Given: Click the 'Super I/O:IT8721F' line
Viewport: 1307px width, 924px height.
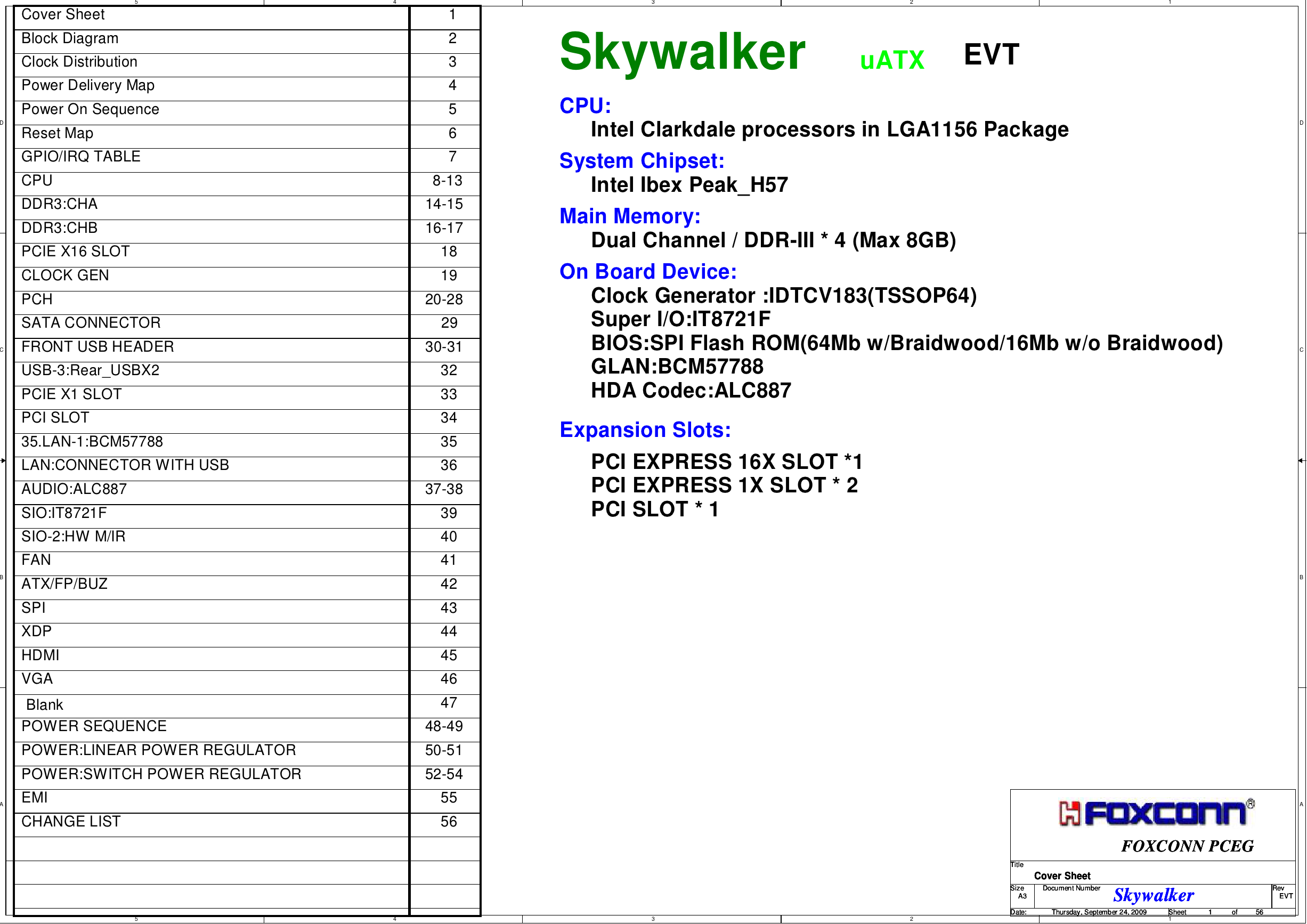Looking at the screenshot, I should 681,319.
